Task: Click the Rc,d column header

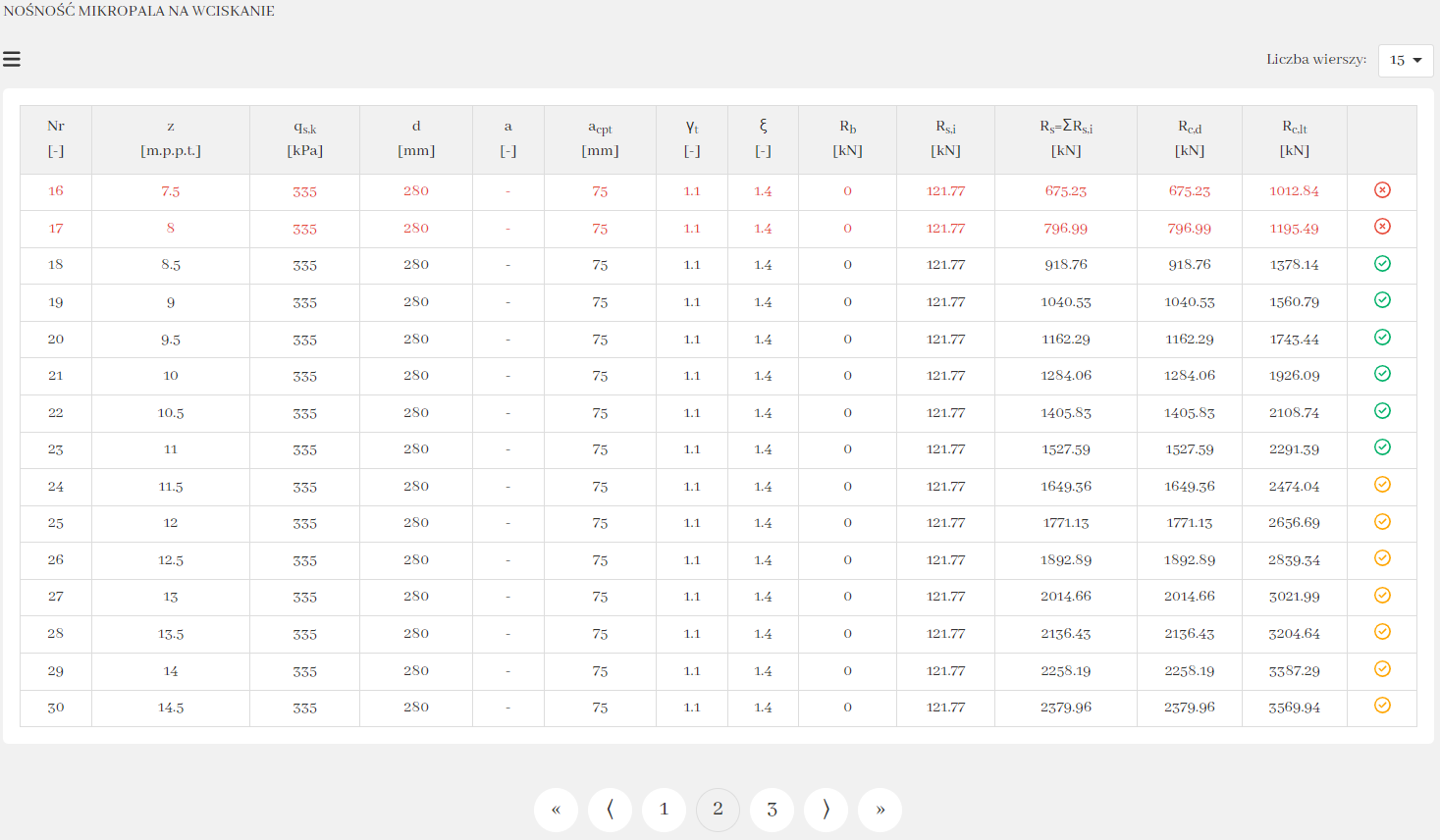Action: (1189, 138)
